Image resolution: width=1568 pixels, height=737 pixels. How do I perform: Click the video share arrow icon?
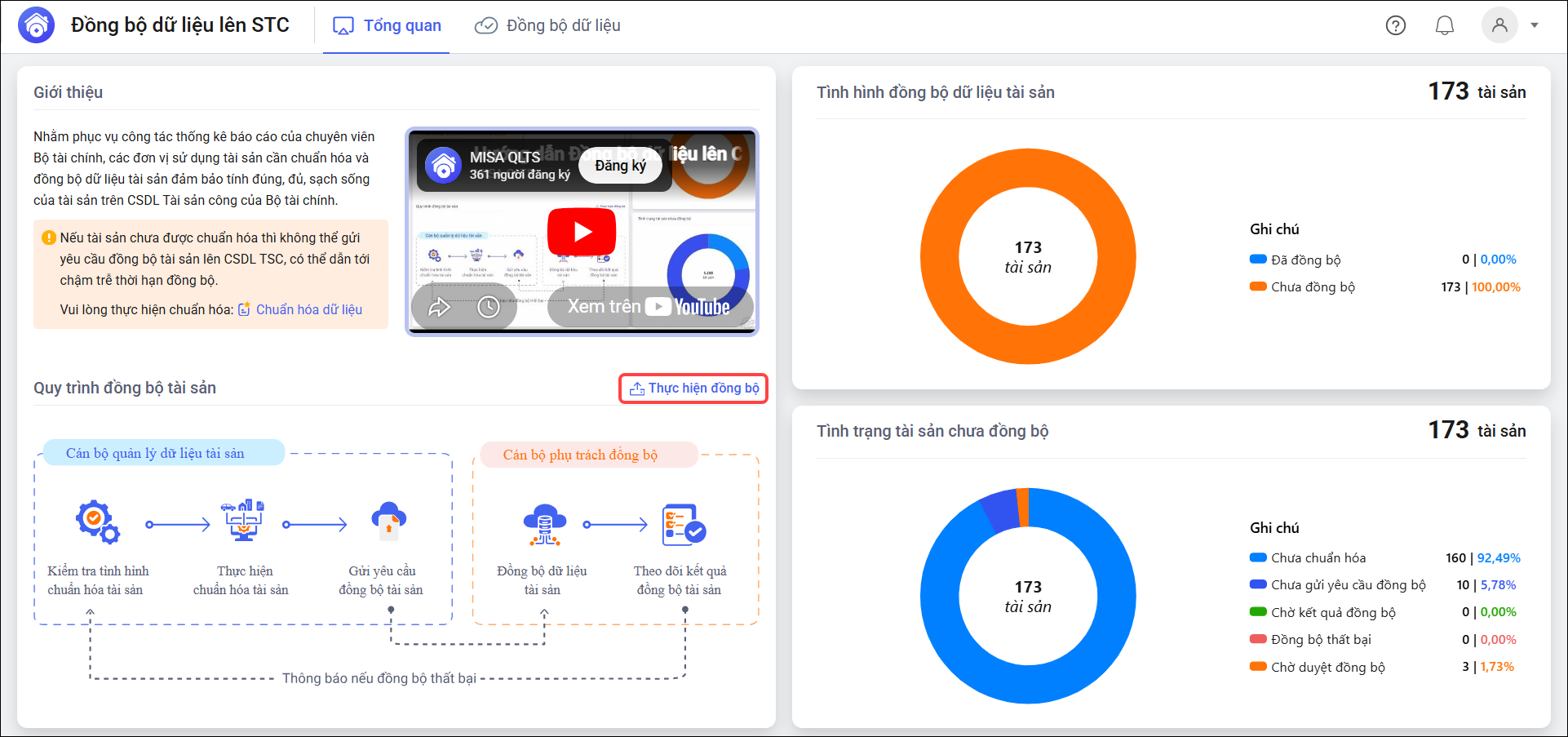440,308
